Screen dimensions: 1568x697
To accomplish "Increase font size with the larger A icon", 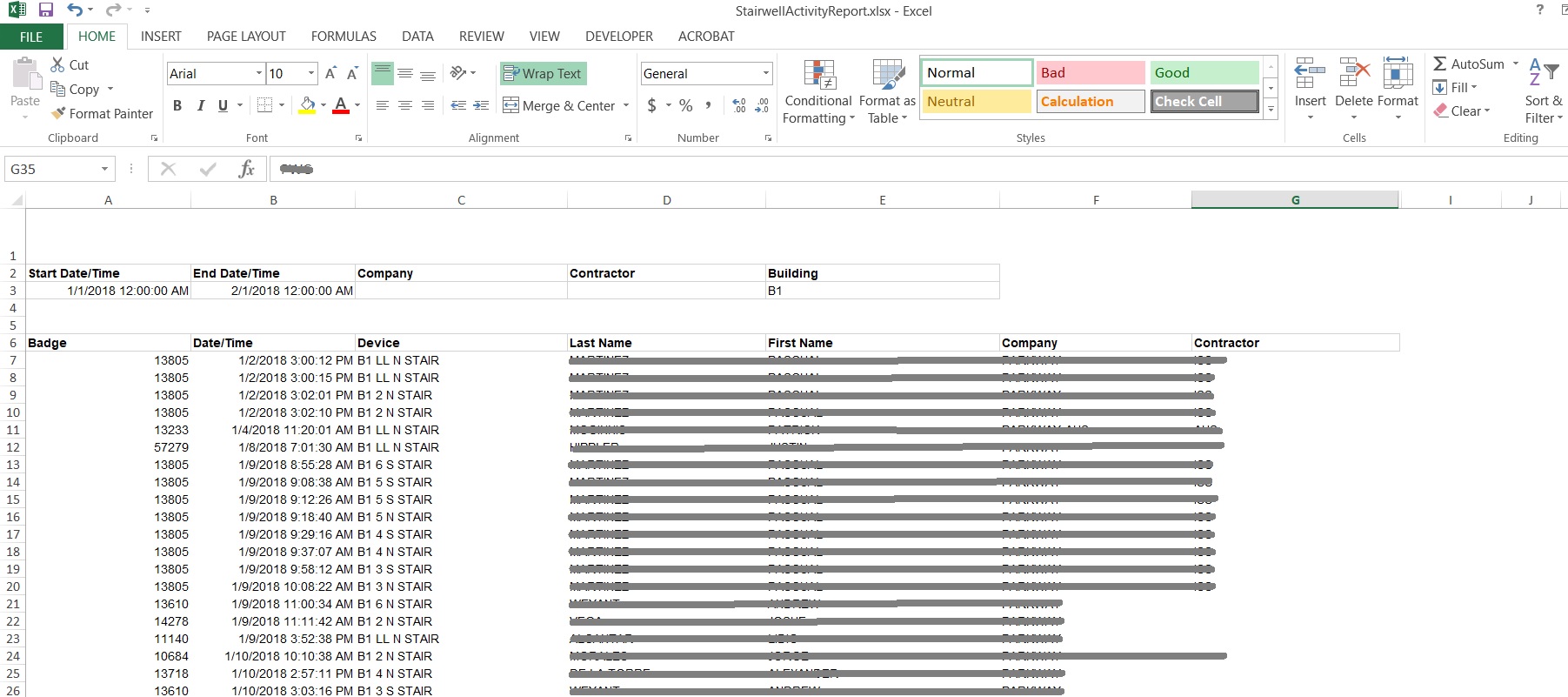I will 330,73.
